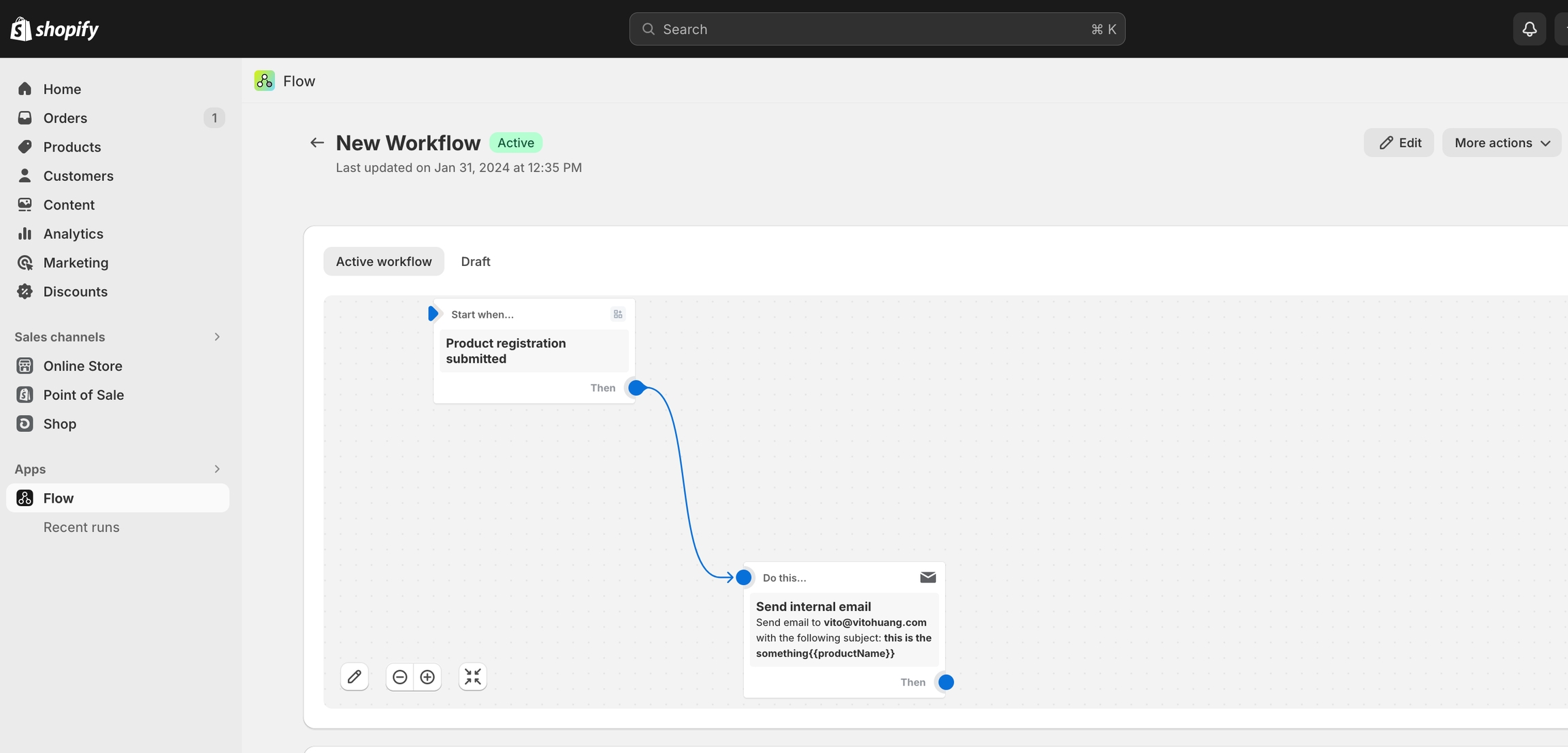Expand the Sales channels section

click(x=217, y=337)
